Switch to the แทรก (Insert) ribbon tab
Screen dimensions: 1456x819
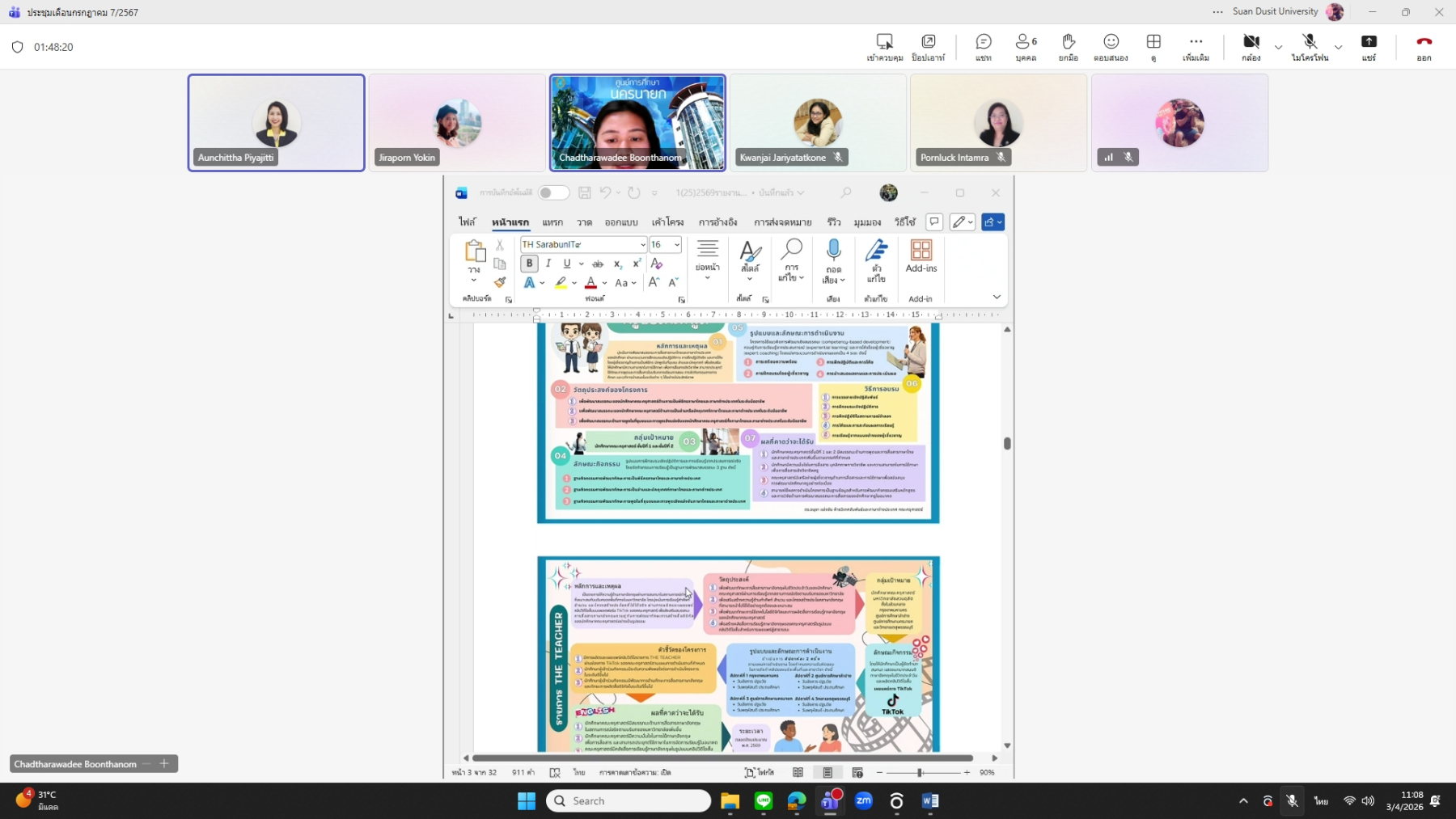tap(552, 222)
